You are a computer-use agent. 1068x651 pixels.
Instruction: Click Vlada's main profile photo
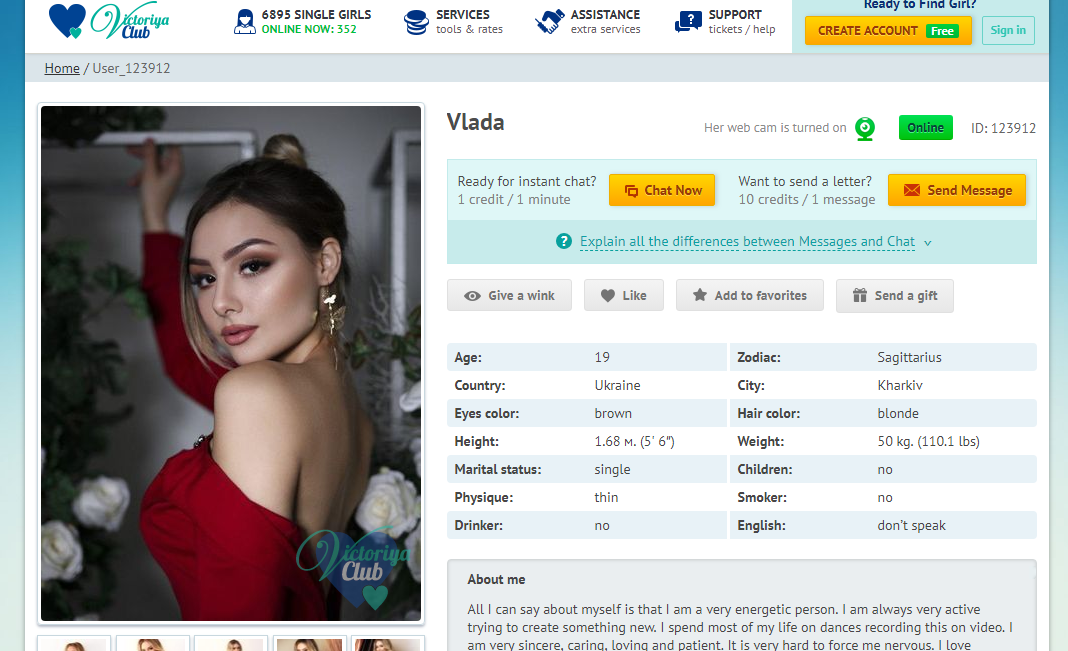(x=231, y=364)
